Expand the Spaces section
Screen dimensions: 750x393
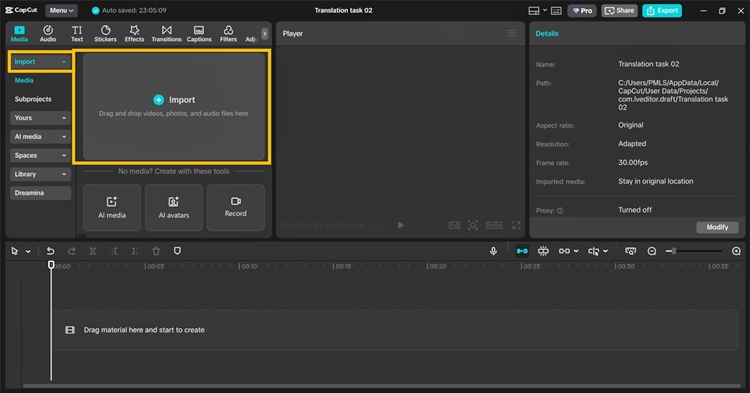[x=40, y=155]
